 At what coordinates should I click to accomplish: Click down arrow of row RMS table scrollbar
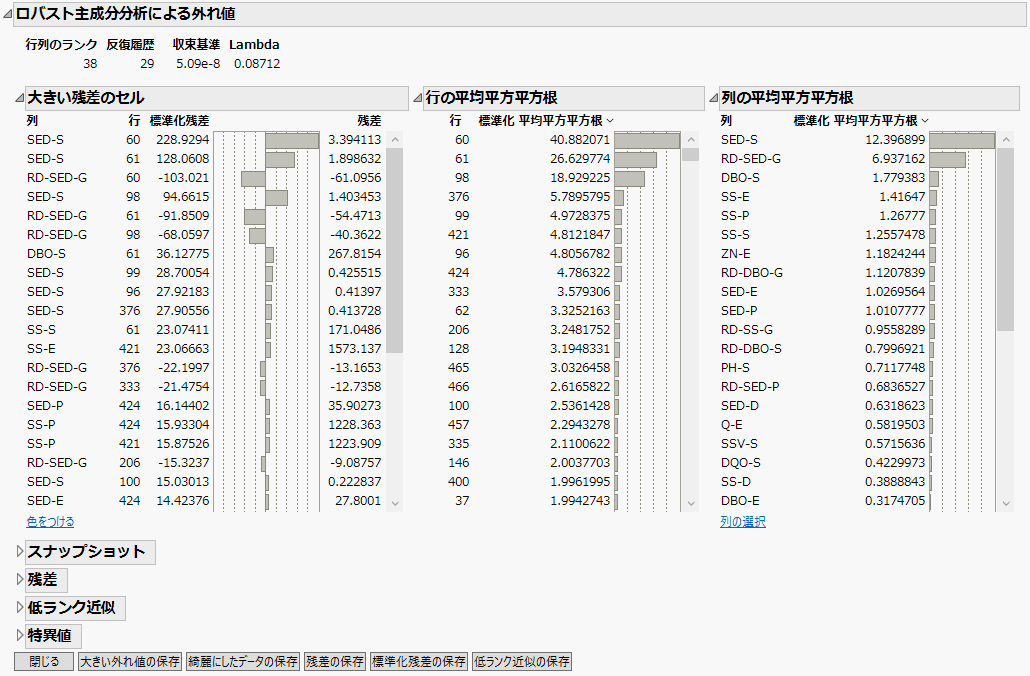click(690, 503)
